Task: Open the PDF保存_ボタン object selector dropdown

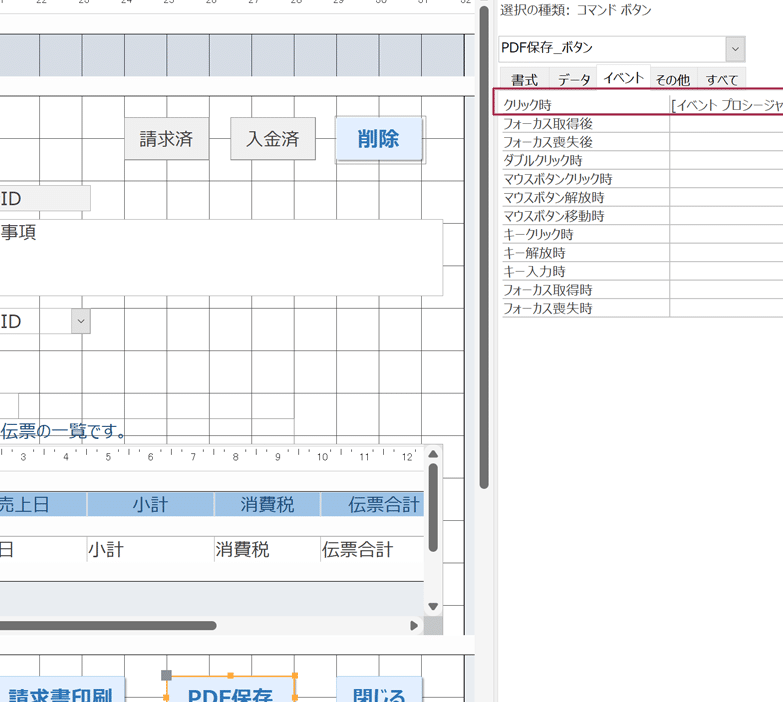Action: coord(735,49)
